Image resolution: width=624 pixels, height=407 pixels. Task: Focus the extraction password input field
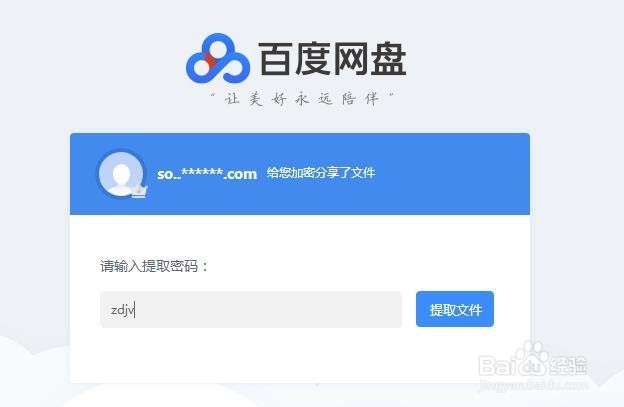[x=251, y=310]
